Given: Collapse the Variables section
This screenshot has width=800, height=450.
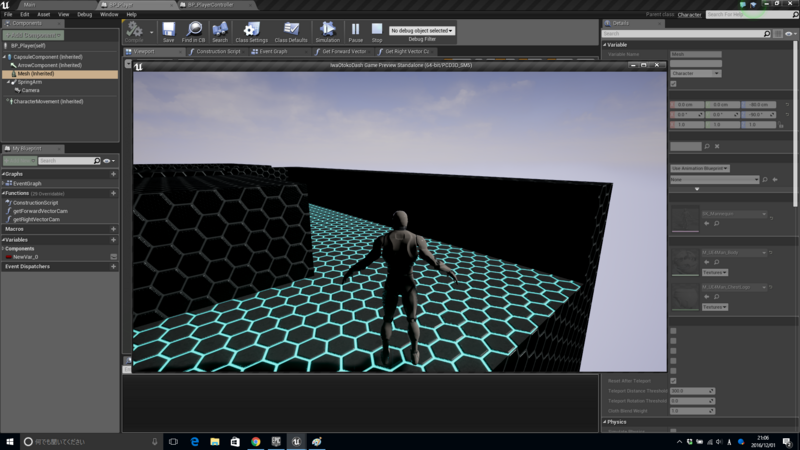Looking at the screenshot, I should coord(3,240).
